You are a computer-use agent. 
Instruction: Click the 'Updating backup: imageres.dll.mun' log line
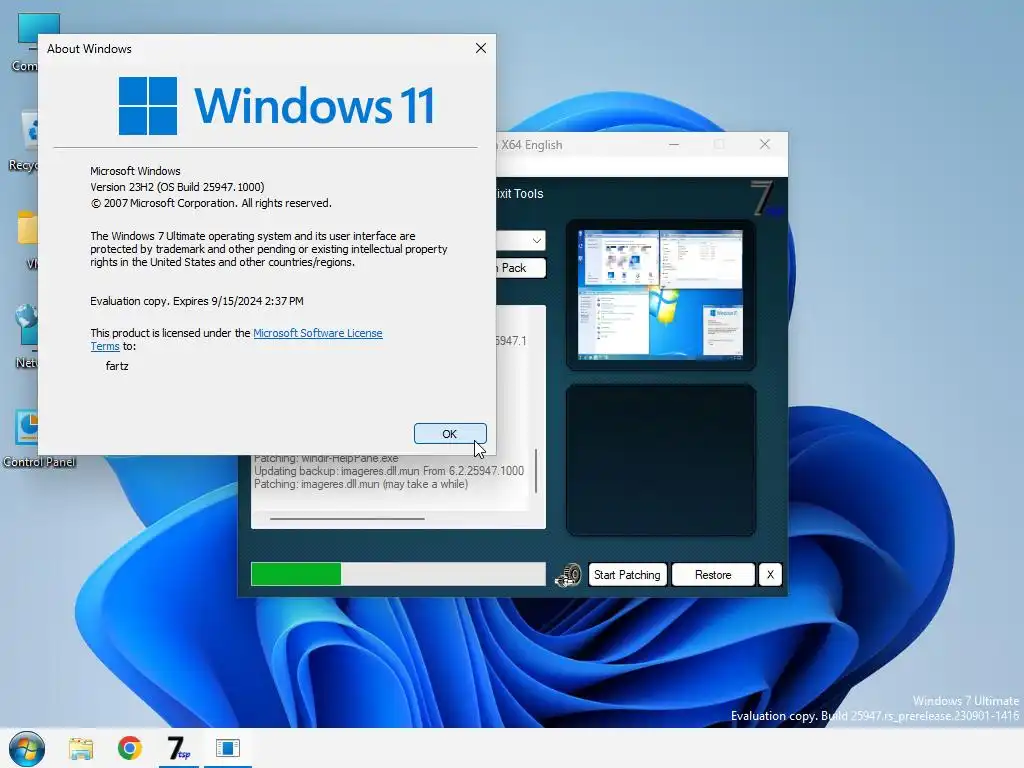pos(389,471)
